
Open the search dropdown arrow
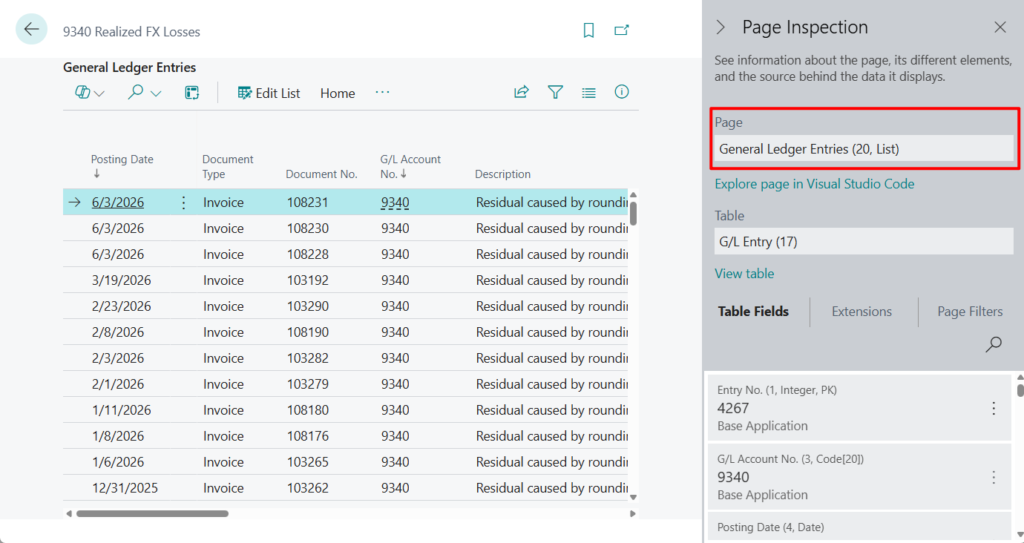156,93
